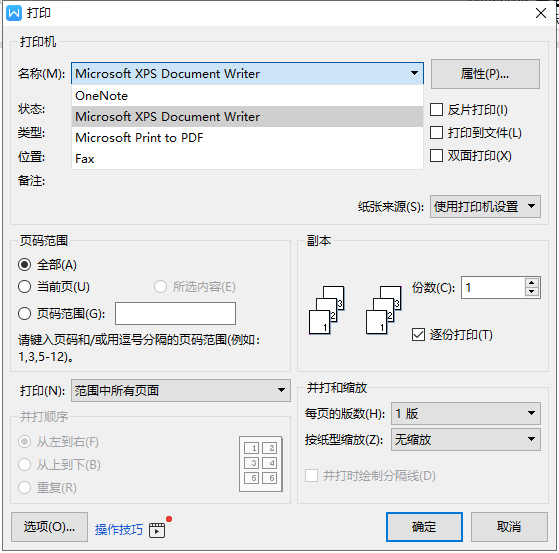Open the video tips icon beside 操作技巧
This screenshot has height=553, width=559.
click(157, 530)
